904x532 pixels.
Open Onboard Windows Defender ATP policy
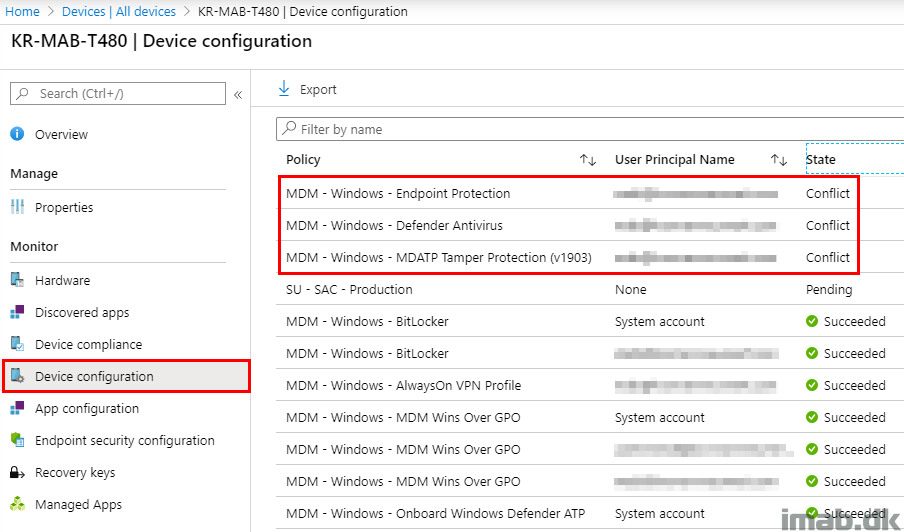(435, 513)
